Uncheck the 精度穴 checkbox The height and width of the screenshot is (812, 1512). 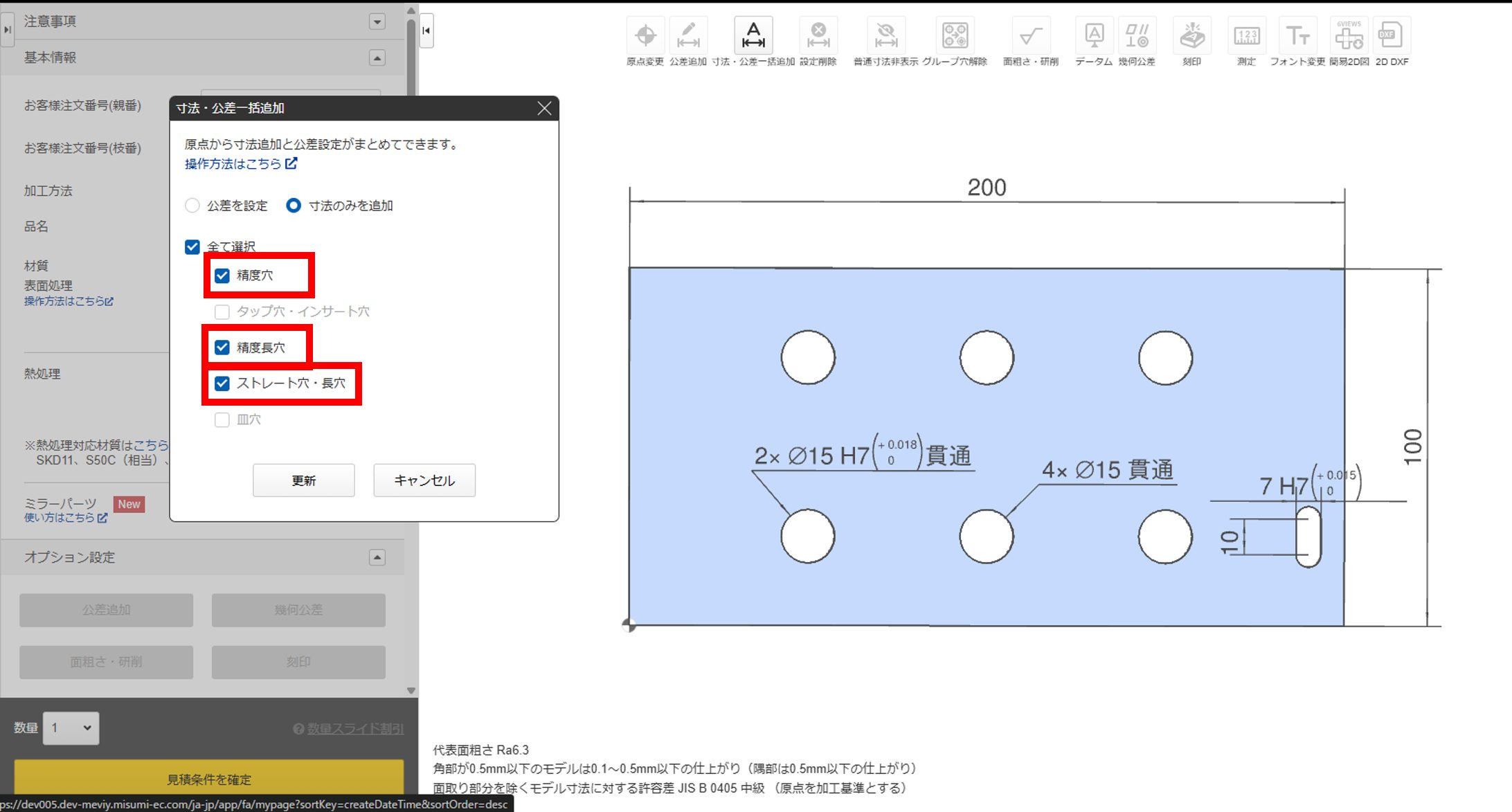point(222,276)
